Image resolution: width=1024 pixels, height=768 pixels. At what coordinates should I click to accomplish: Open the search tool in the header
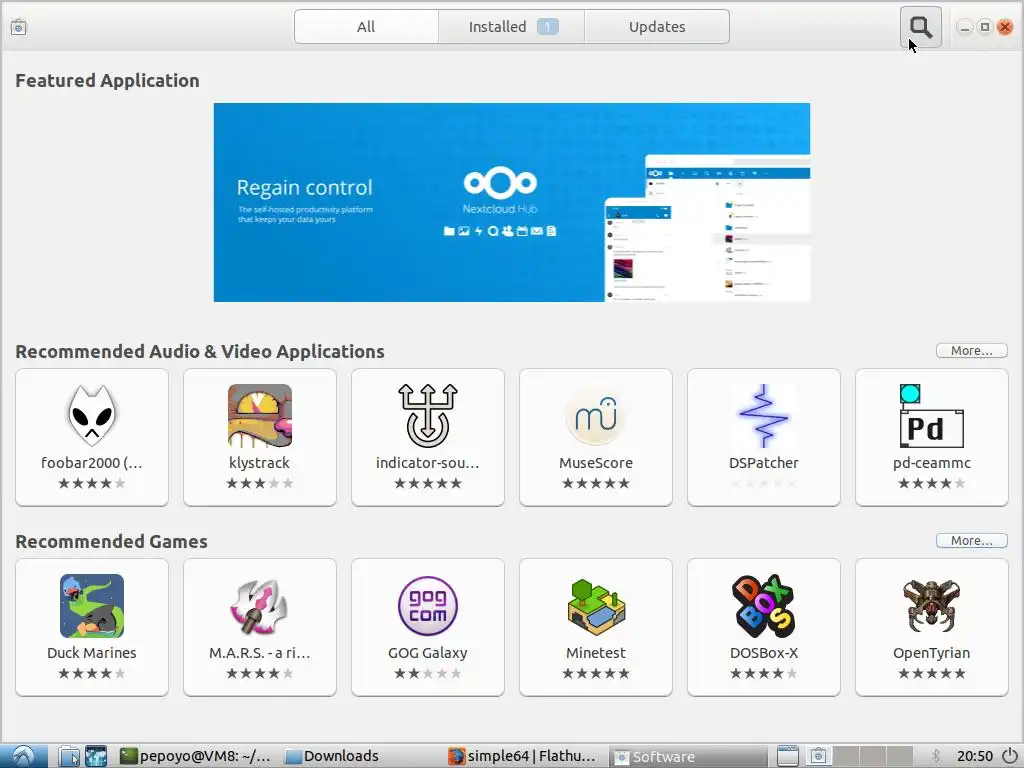tap(920, 27)
